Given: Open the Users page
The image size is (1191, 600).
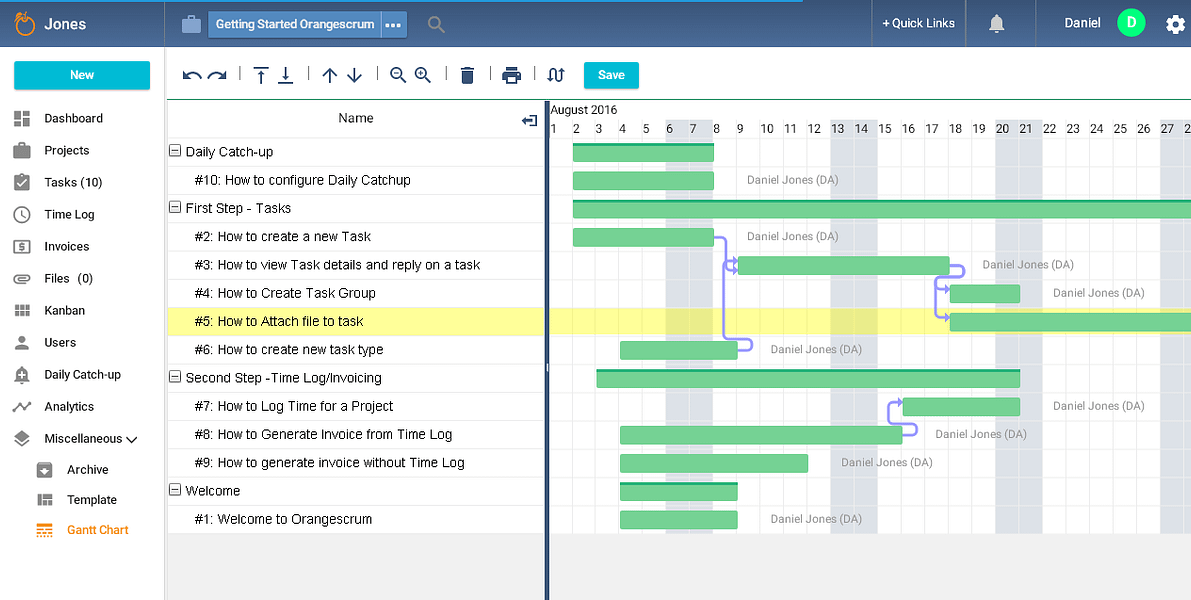Looking at the screenshot, I should 59,342.
